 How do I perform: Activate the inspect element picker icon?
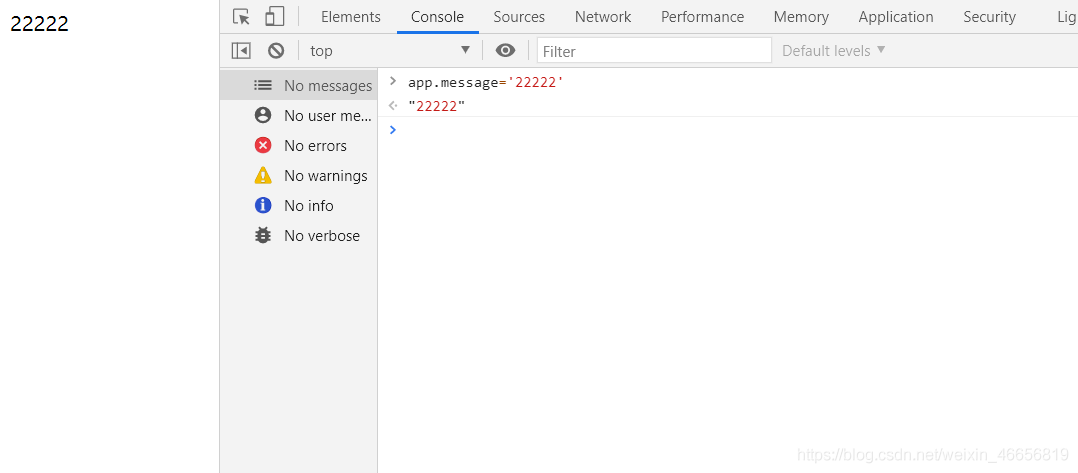click(241, 16)
